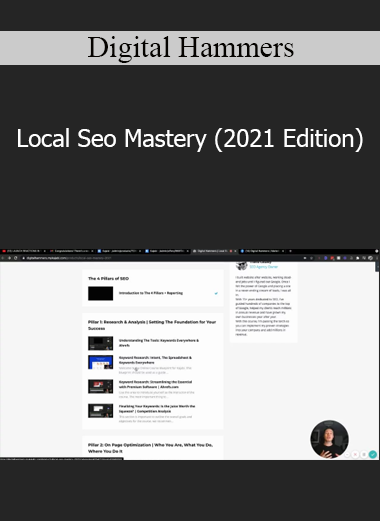Click the Local Seo Mastery (2021 Edition) title
Viewport: 380px width, 521px height.
click(x=190, y=139)
